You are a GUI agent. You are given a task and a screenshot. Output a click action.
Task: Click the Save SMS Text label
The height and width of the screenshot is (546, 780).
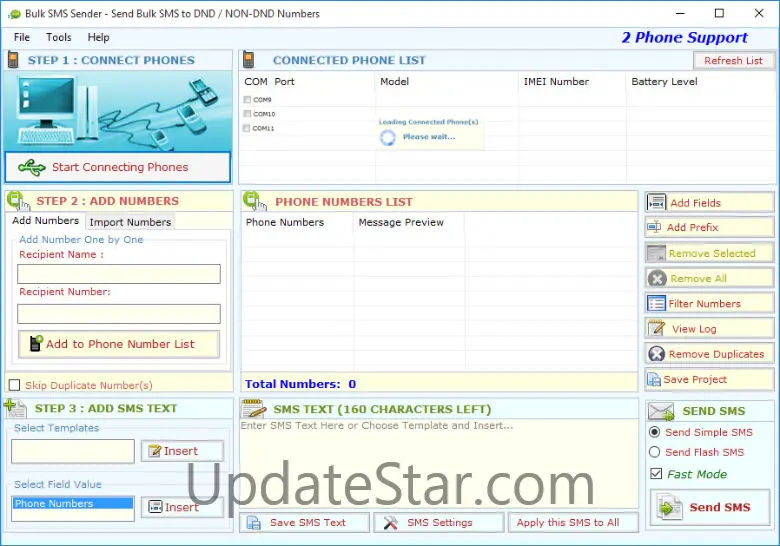click(307, 523)
